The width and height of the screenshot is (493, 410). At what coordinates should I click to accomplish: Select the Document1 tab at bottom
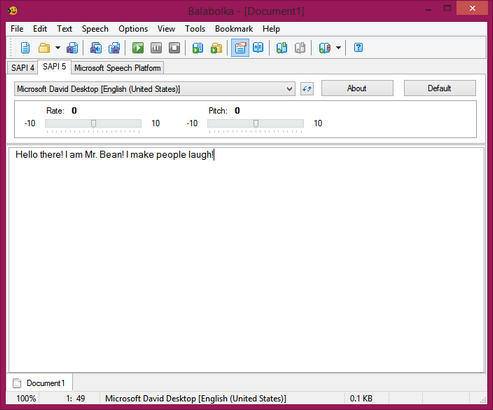click(39, 383)
